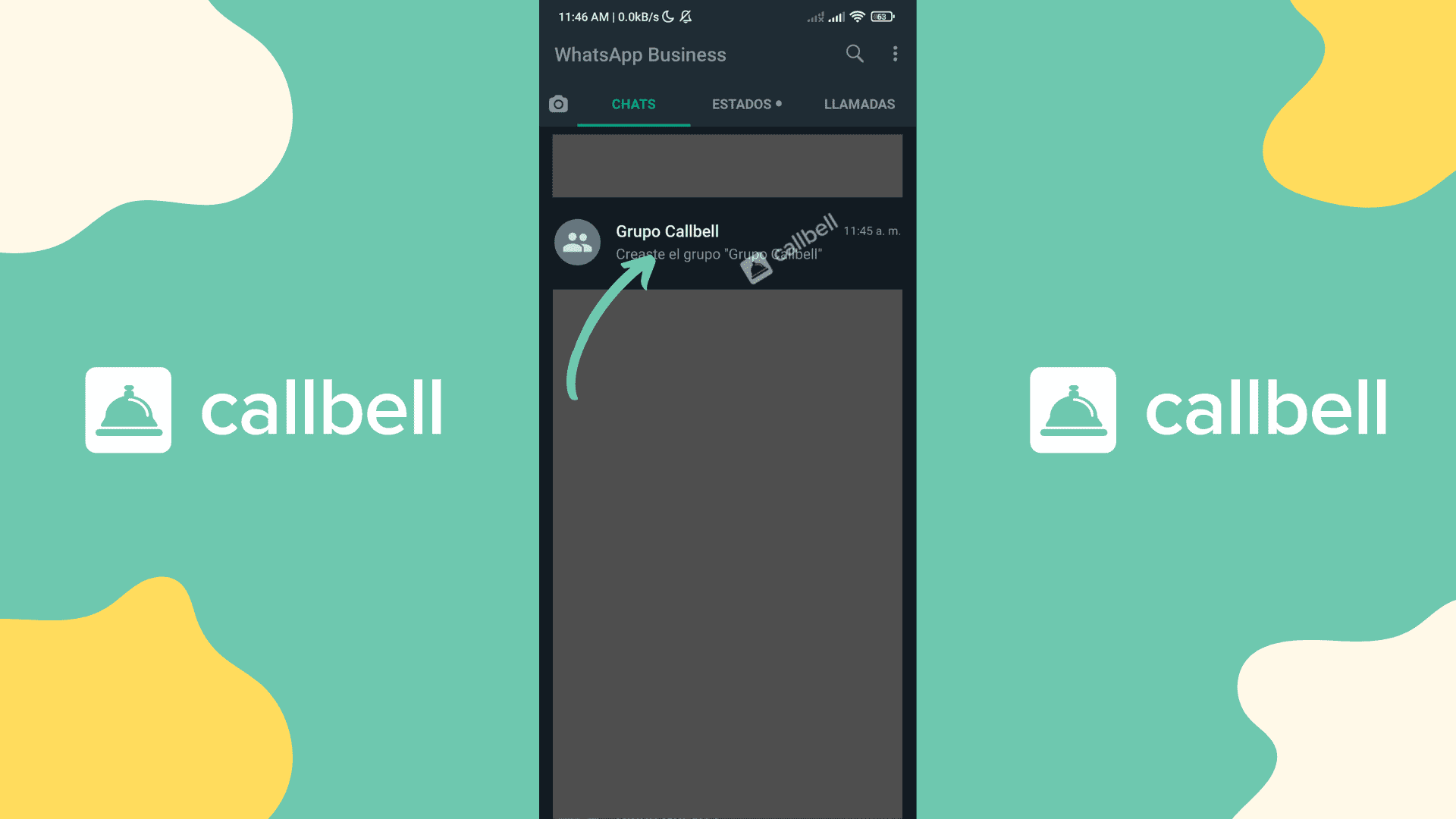The height and width of the screenshot is (819, 1456).
Task: Expand the status bar dropdown overlay
Action: coord(727,16)
